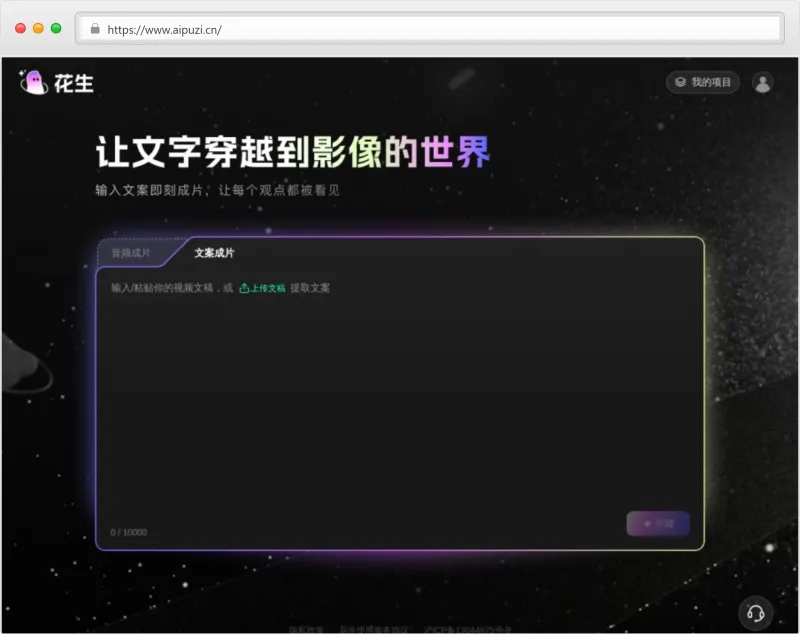Click the padlock icon in the address bar
Image resolution: width=800 pixels, height=634 pixels.
(x=95, y=30)
